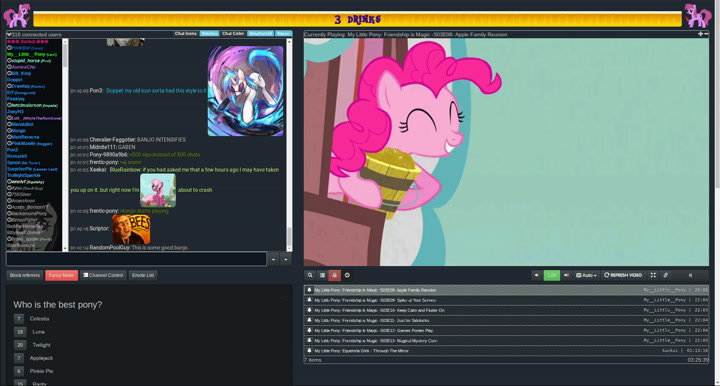Click user Doppel in the user list
This screenshot has width=720, height=386.
point(15,80)
